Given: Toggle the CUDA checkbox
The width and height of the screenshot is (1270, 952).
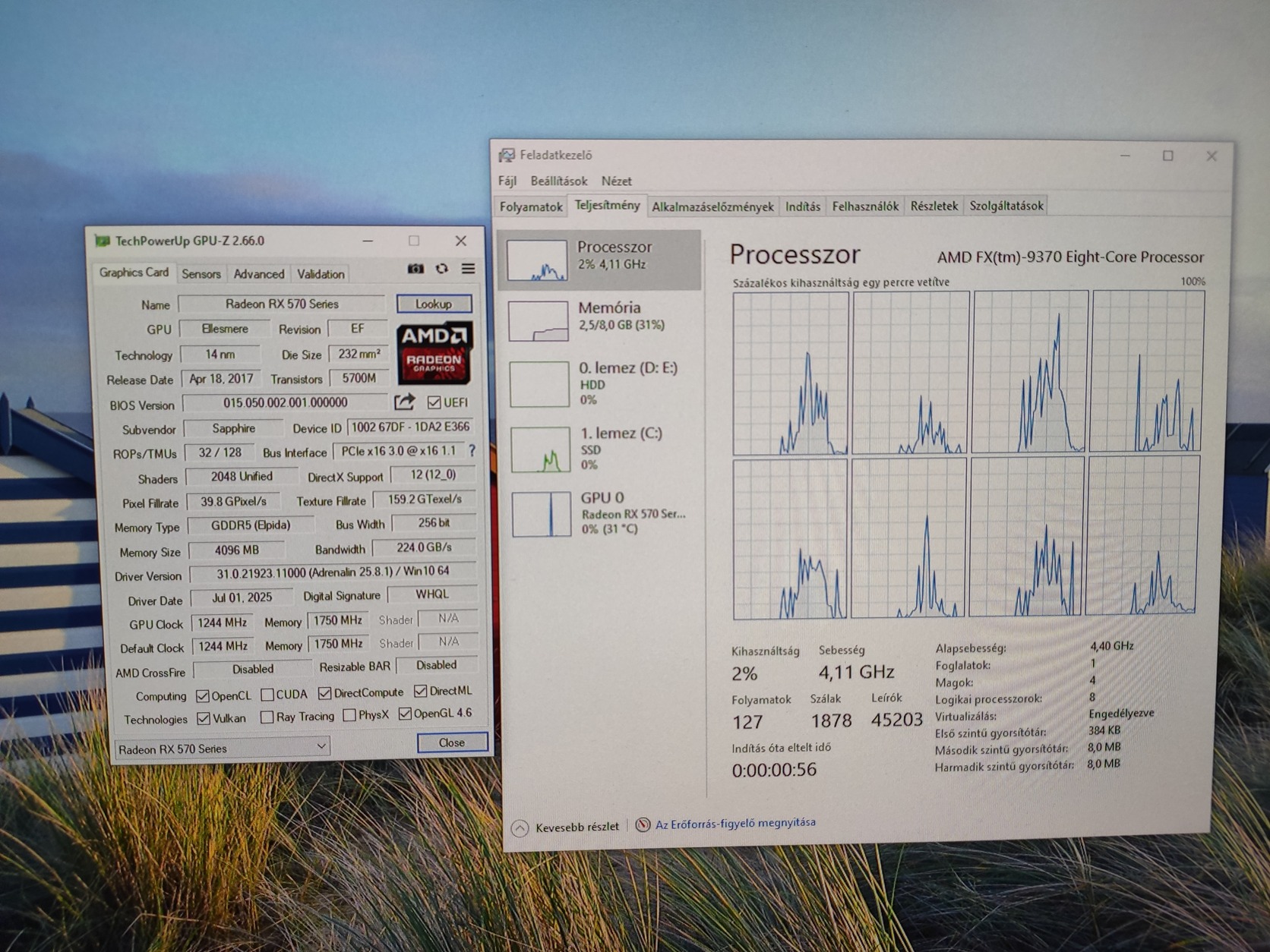Looking at the screenshot, I should [x=267, y=695].
